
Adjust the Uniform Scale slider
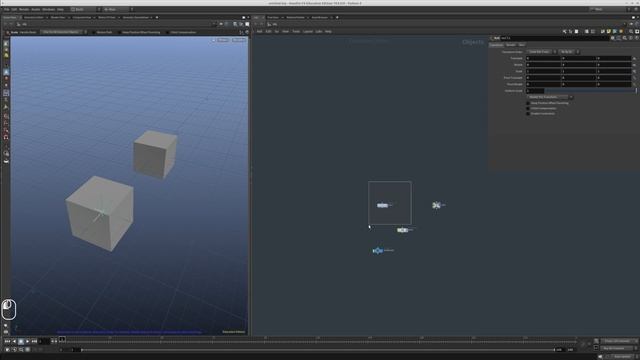click(590, 91)
